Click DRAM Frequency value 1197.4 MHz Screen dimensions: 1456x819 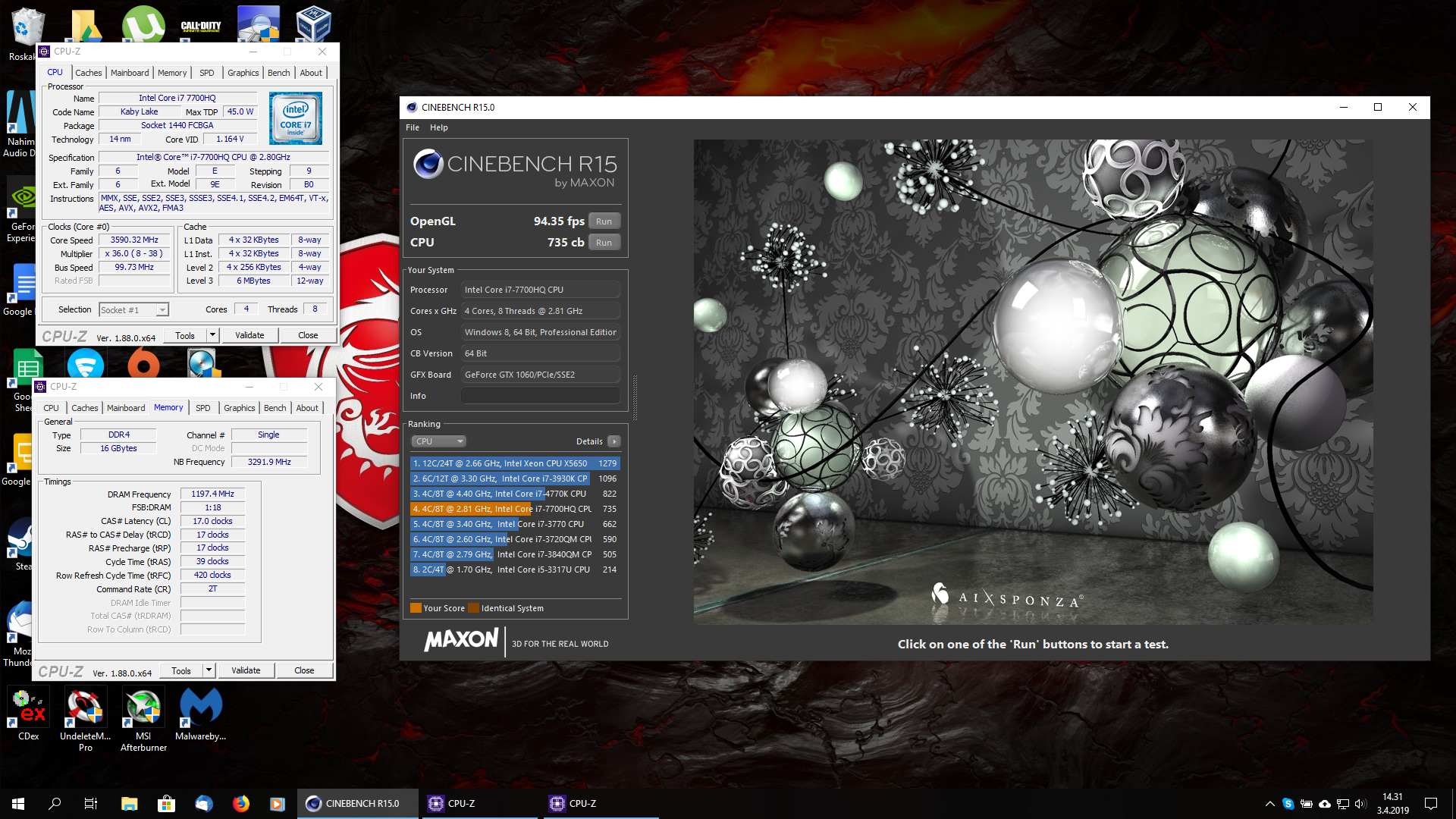pos(212,494)
